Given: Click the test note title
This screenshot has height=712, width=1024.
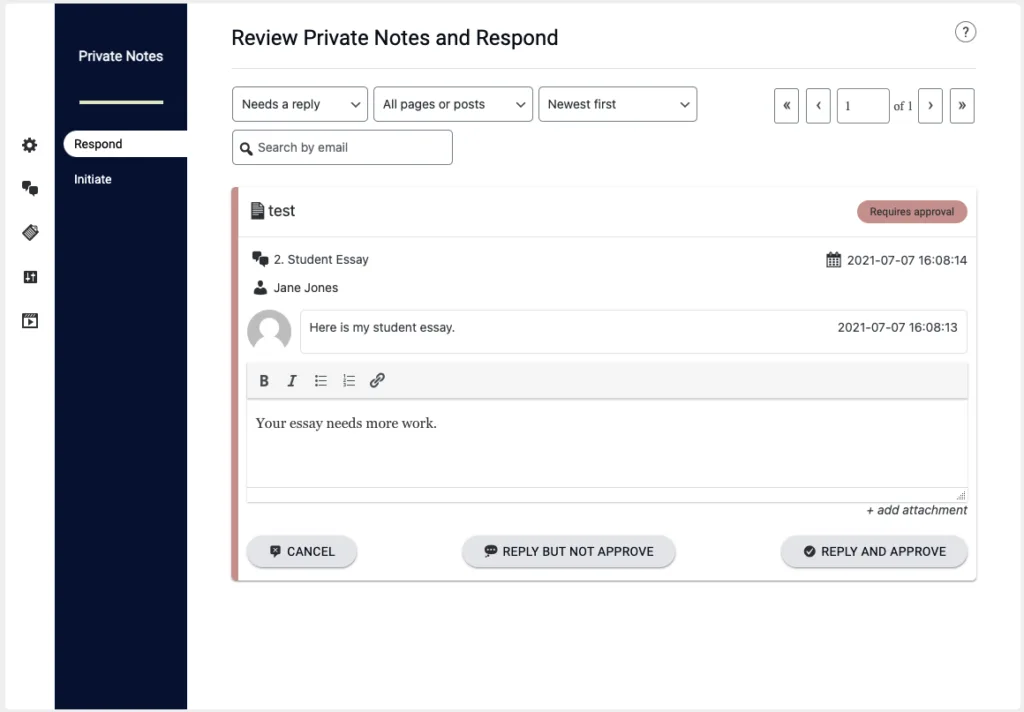Looking at the screenshot, I should pos(281,210).
